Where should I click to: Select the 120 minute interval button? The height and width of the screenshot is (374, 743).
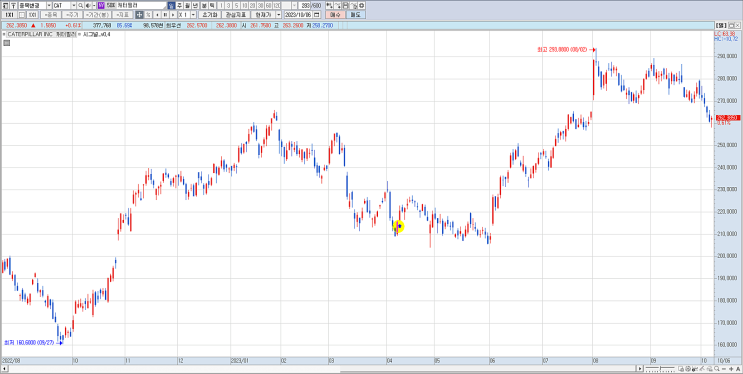[x=277, y=5]
